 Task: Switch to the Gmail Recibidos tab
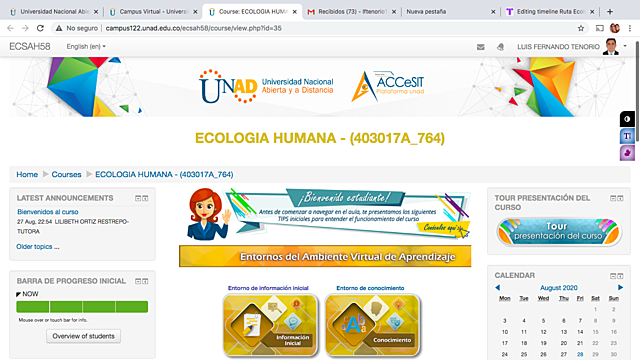click(x=351, y=11)
